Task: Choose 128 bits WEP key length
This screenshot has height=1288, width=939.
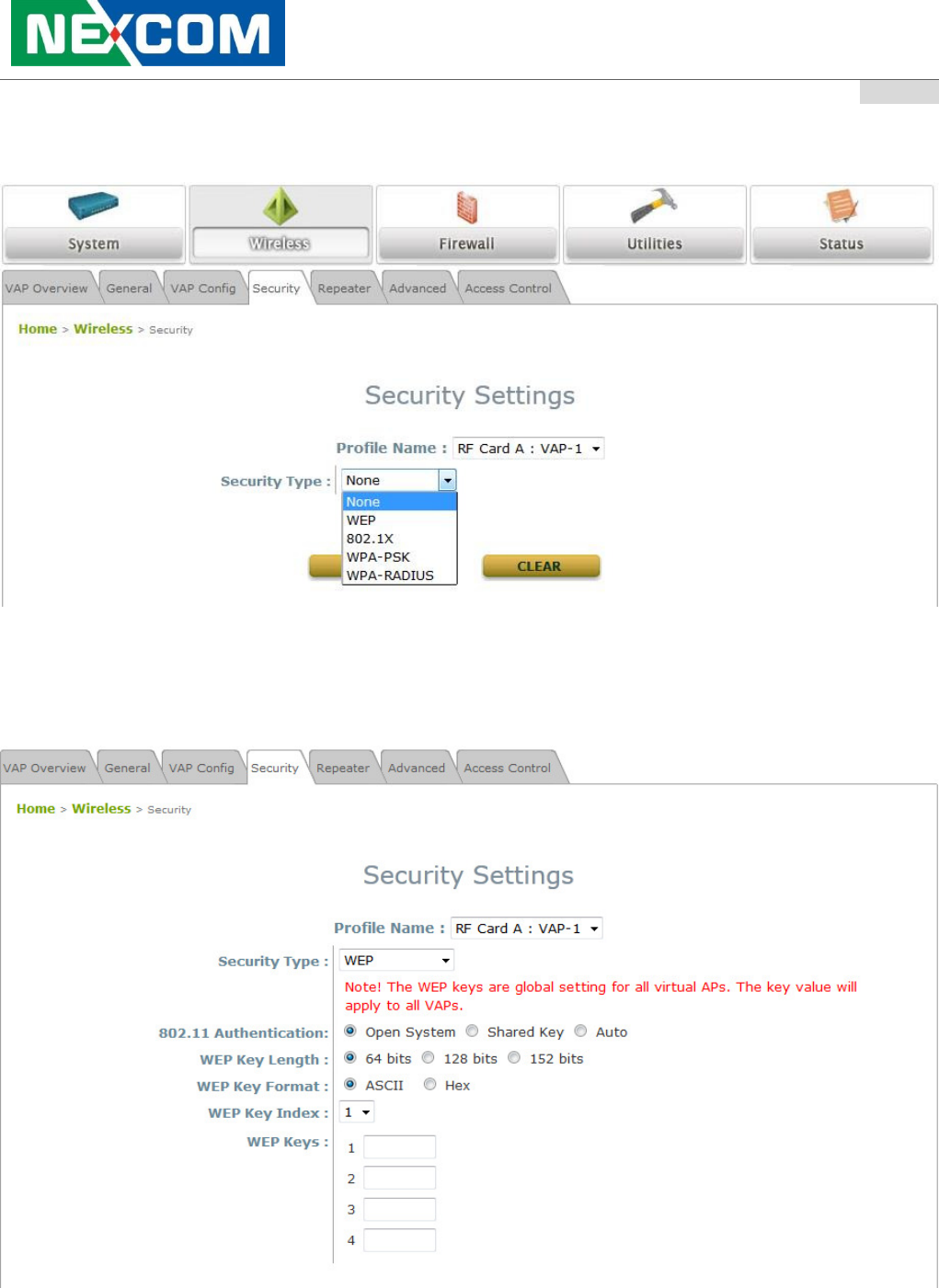Action: click(429, 1058)
